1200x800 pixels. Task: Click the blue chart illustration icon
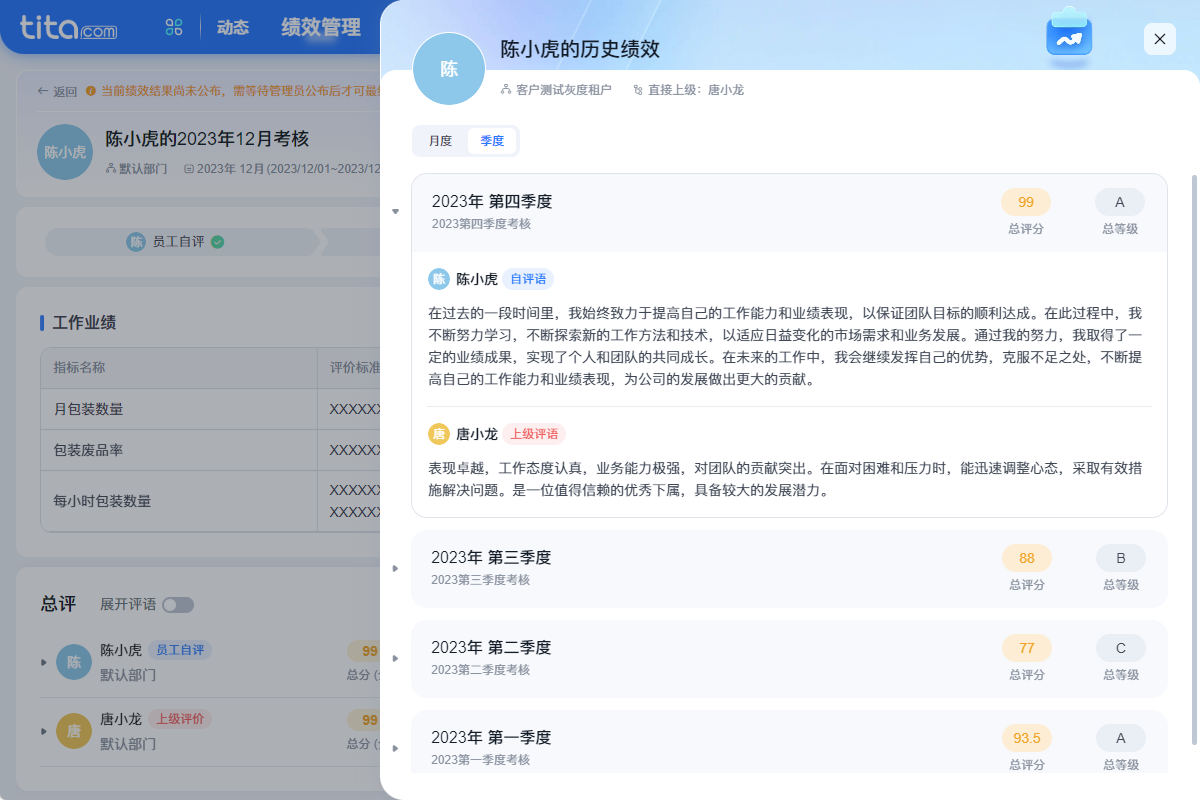tap(1068, 36)
